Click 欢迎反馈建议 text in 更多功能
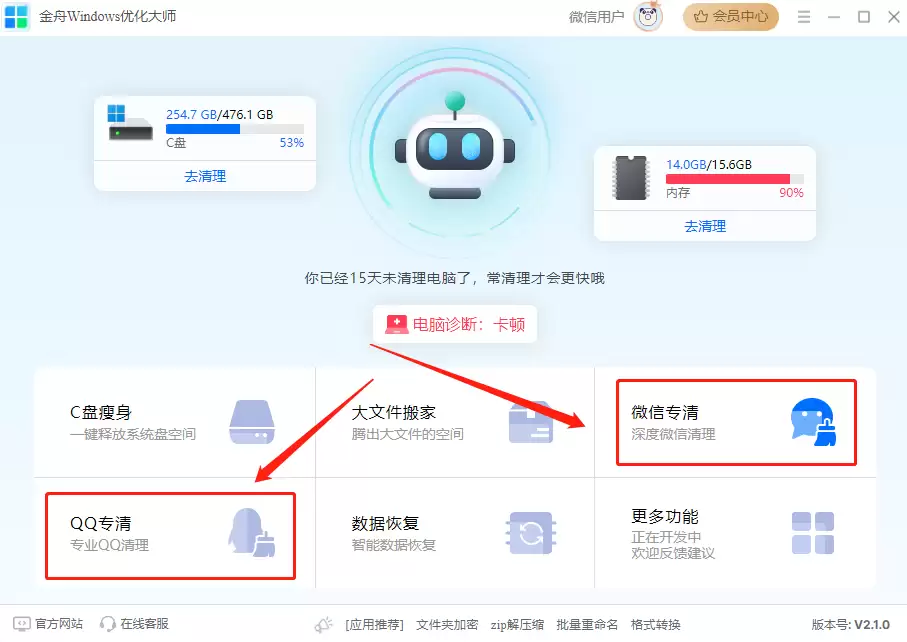 [673, 554]
